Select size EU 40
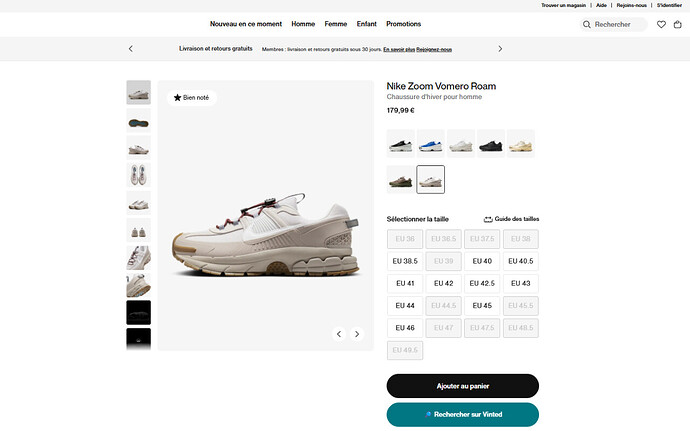Image resolution: width=690 pixels, height=431 pixels. pyautogui.click(x=482, y=262)
